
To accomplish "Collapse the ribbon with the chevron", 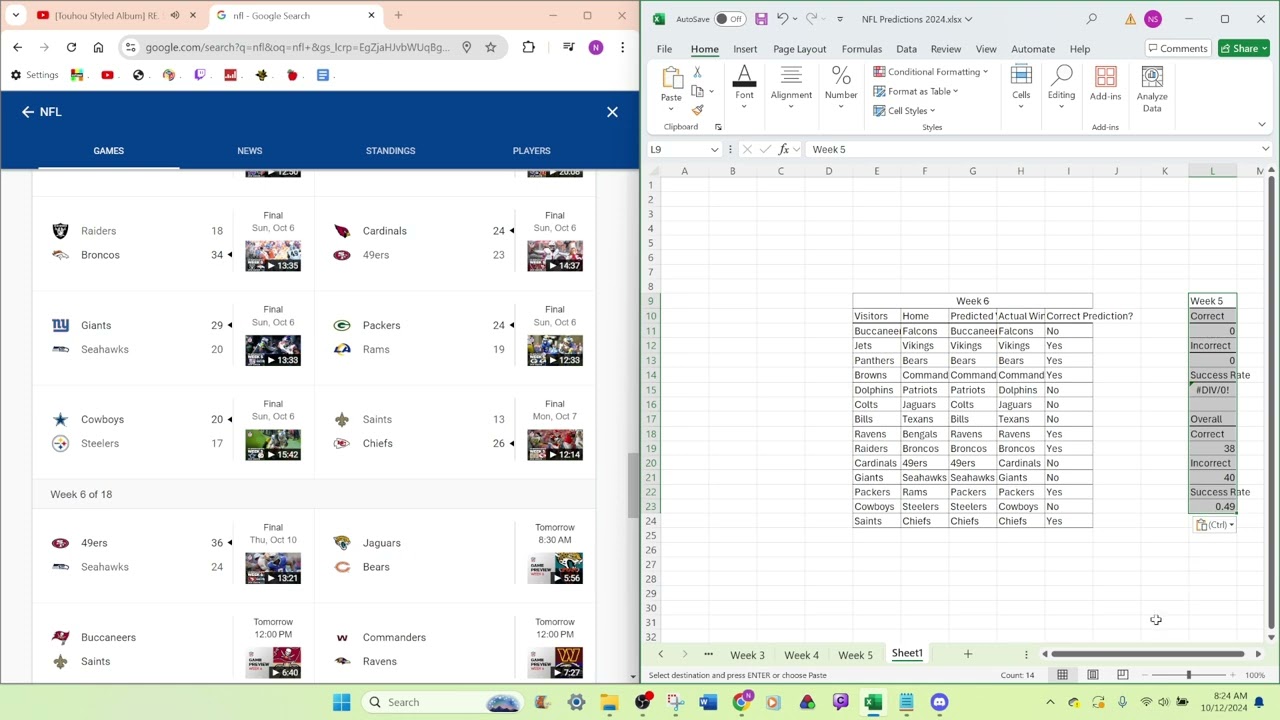I will tap(1261, 125).
